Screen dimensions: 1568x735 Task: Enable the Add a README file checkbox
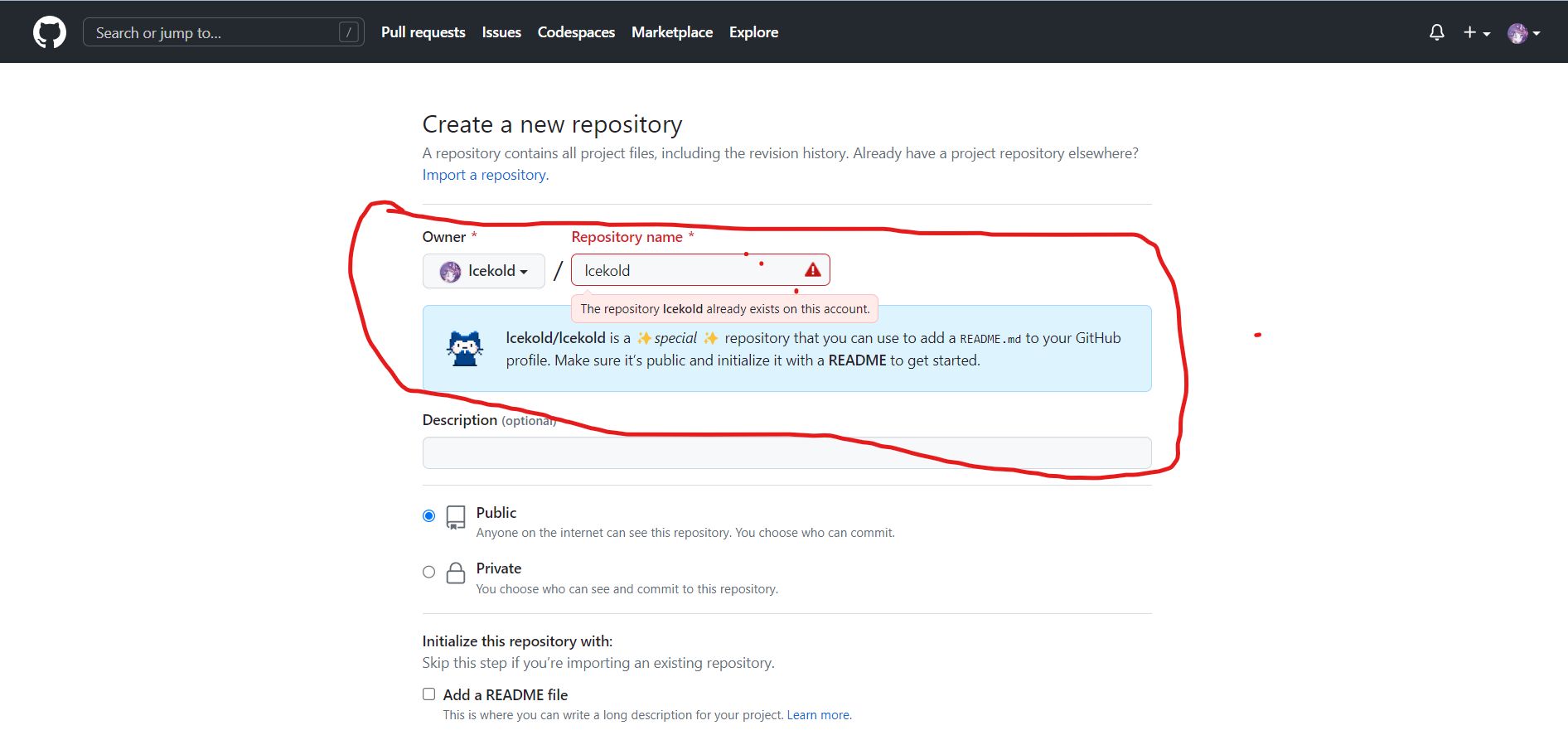pyautogui.click(x=428, y=694)
